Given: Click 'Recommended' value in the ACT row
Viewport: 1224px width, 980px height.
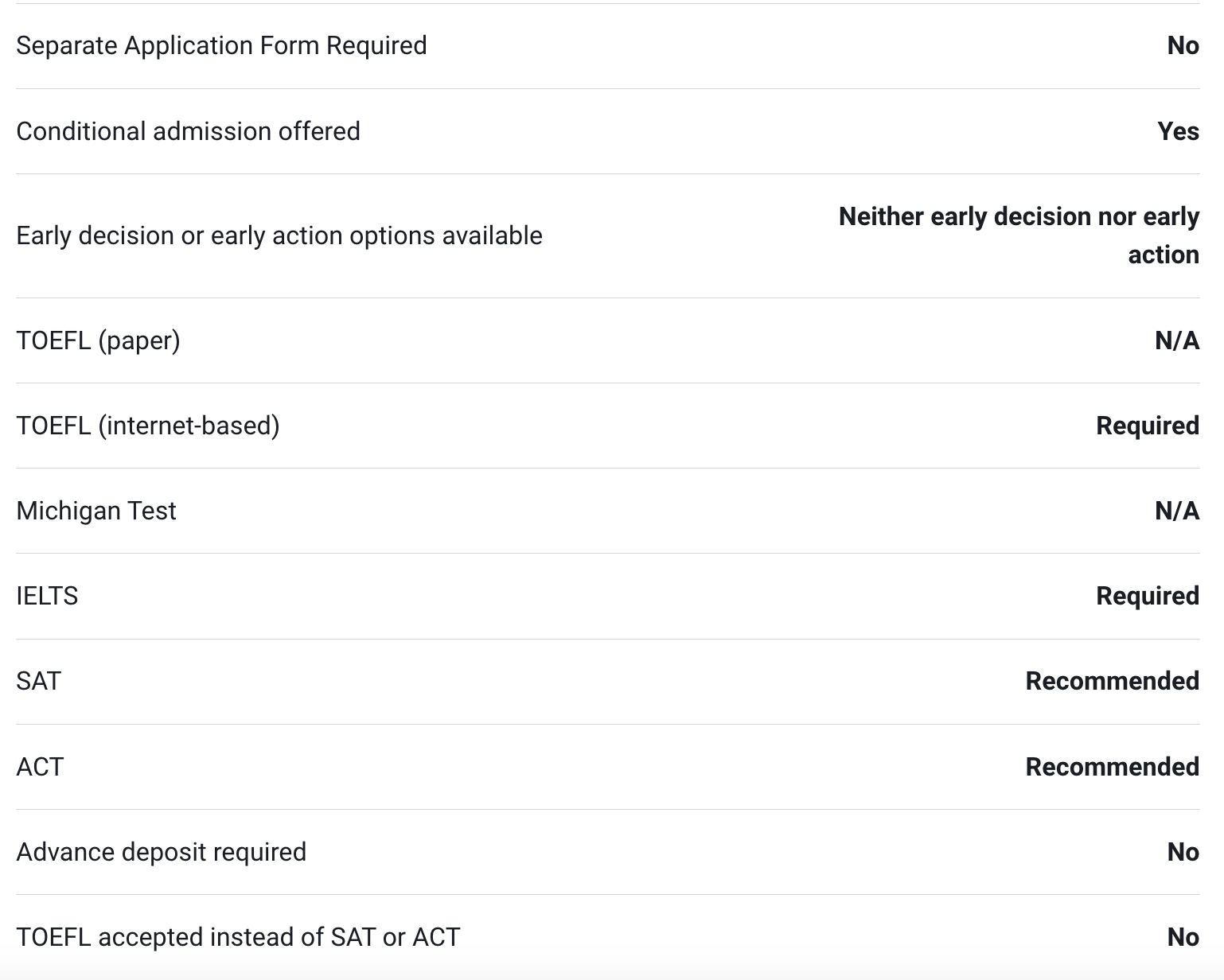Looking at the screenshot, I should point(1112,767).
